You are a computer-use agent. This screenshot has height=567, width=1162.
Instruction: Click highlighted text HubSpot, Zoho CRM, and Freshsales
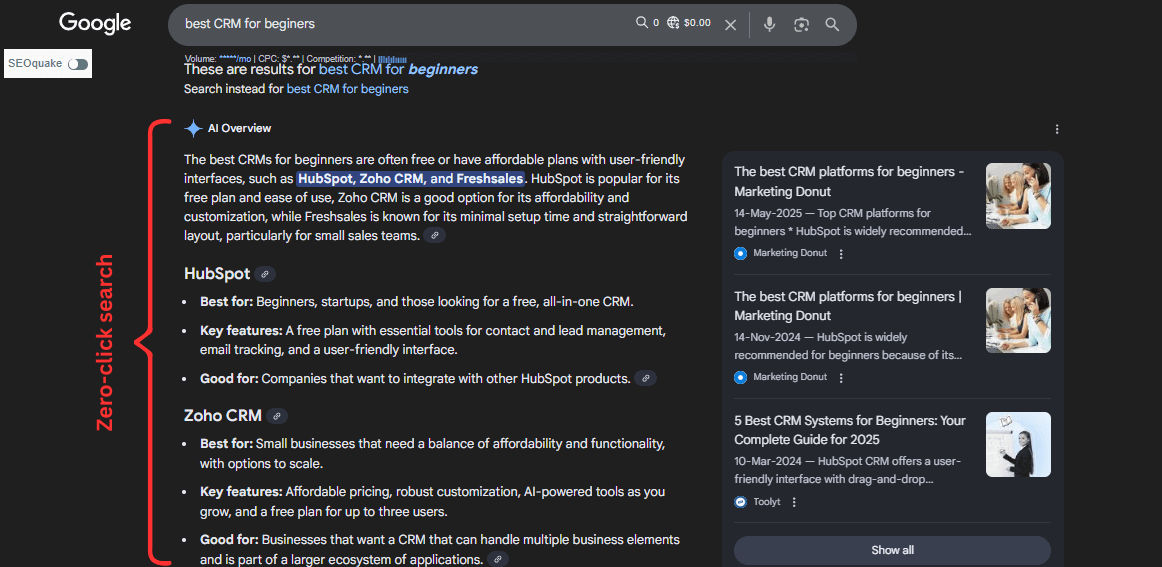(411, 179)
